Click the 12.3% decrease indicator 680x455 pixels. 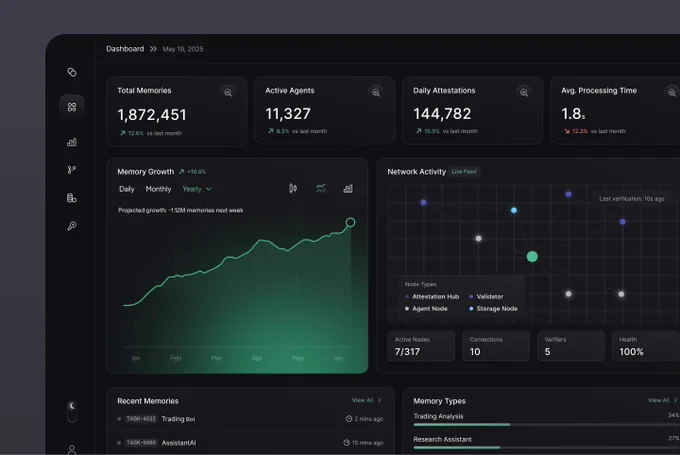pos(575,131)
